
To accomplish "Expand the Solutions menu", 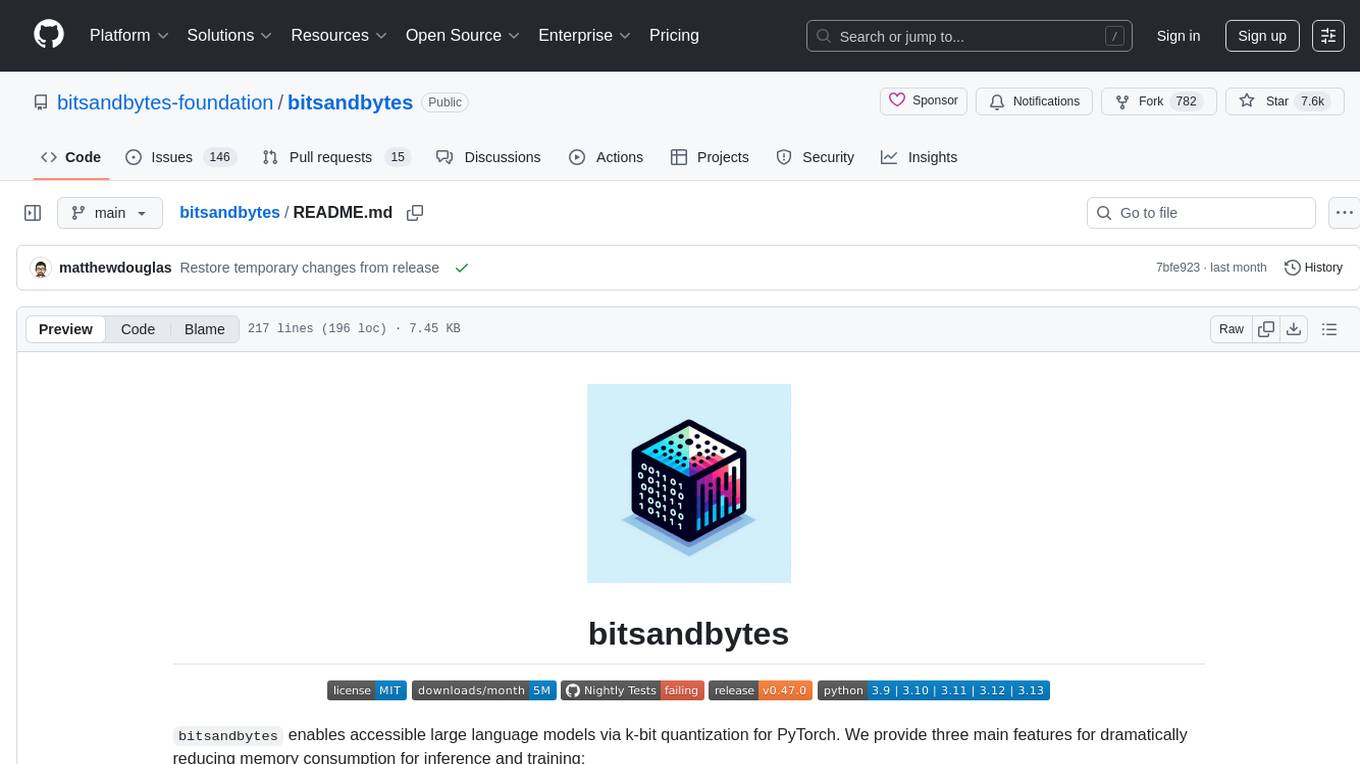I will tap(230, 35).
